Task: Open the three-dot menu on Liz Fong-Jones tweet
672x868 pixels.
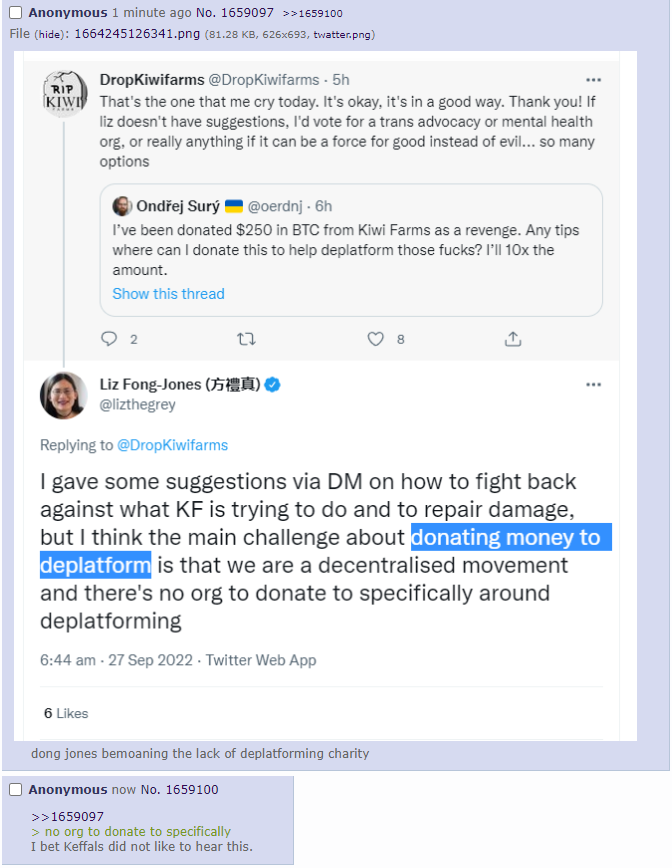Action: pyautogui.click(x=594, y=385)
